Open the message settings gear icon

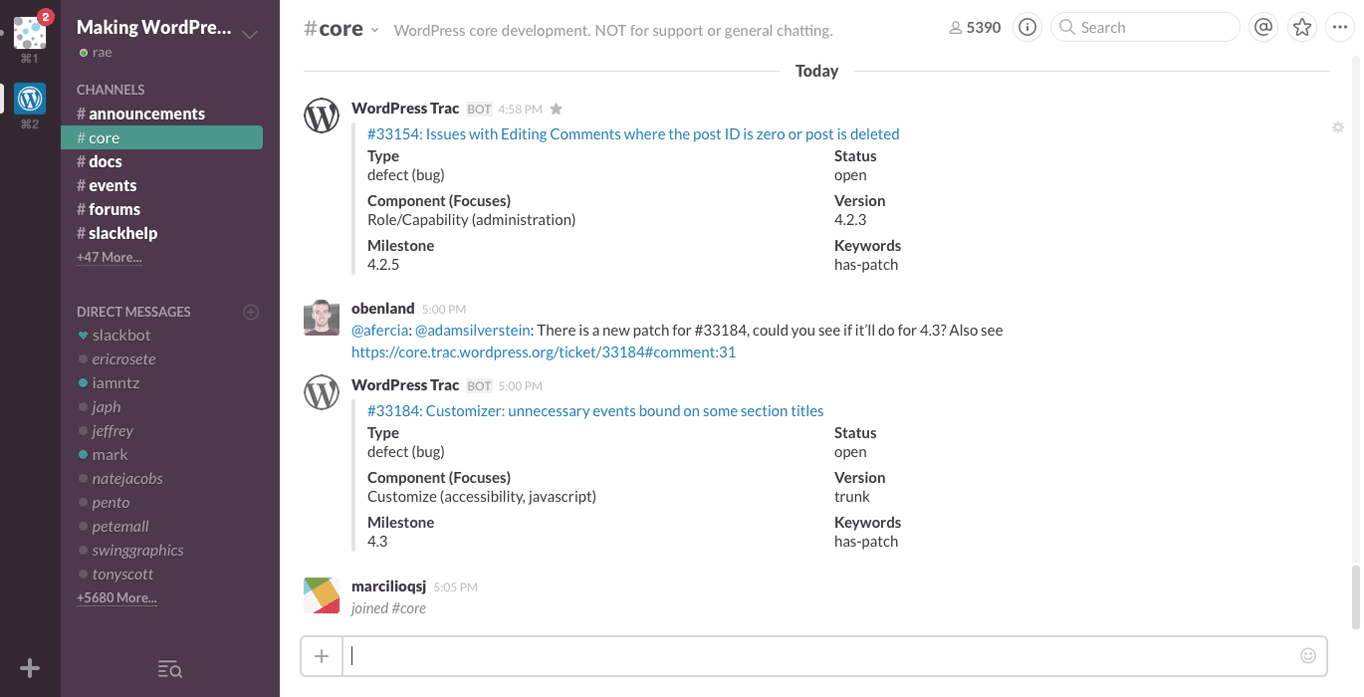1338,127
